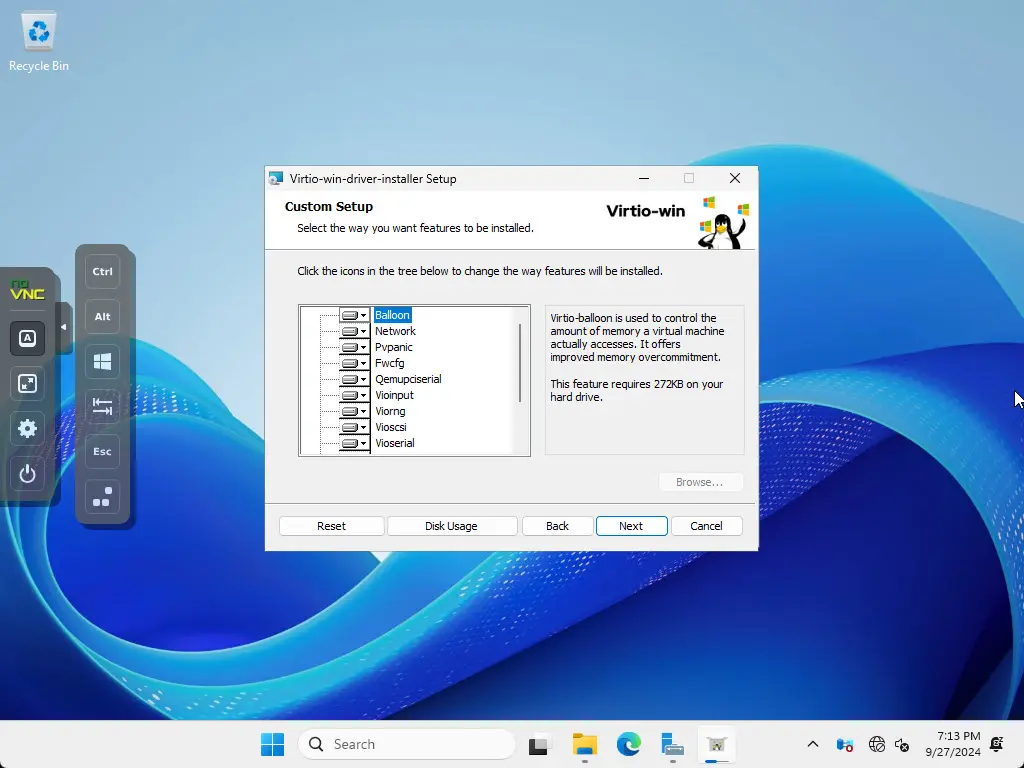Toggle the noVNC Windows key button

[x=102, y=362]
